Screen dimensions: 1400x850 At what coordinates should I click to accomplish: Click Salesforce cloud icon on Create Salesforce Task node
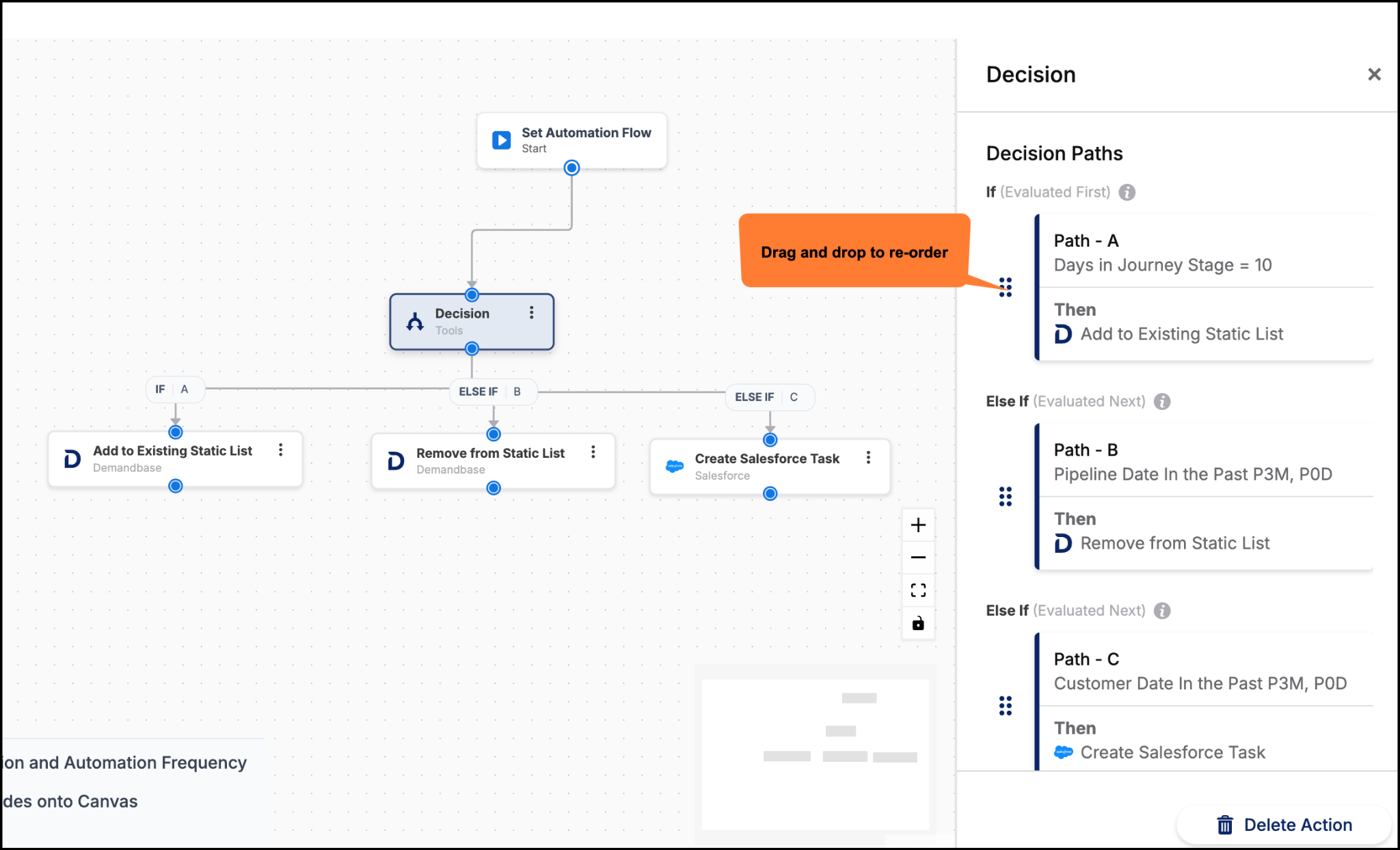pyautogui.click(x=674, y=467)
